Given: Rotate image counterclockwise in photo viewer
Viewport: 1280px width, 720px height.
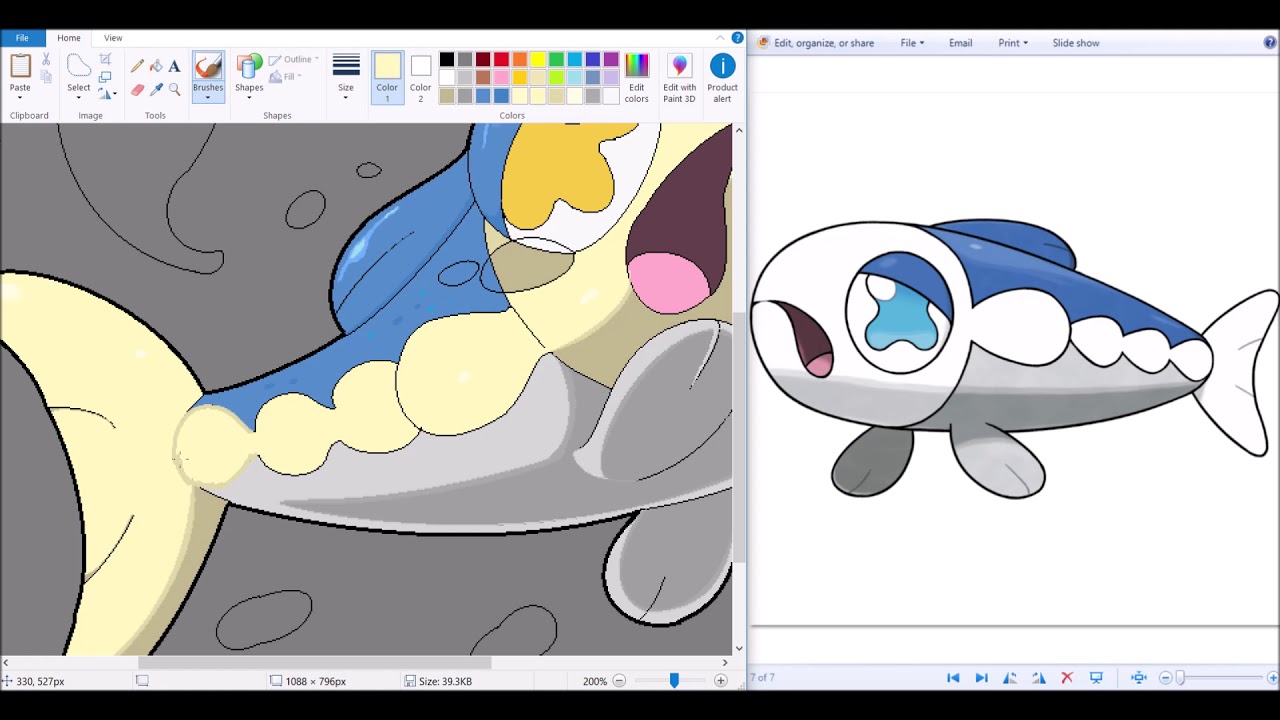Looking at the screenshot, I should [1010, 678].
